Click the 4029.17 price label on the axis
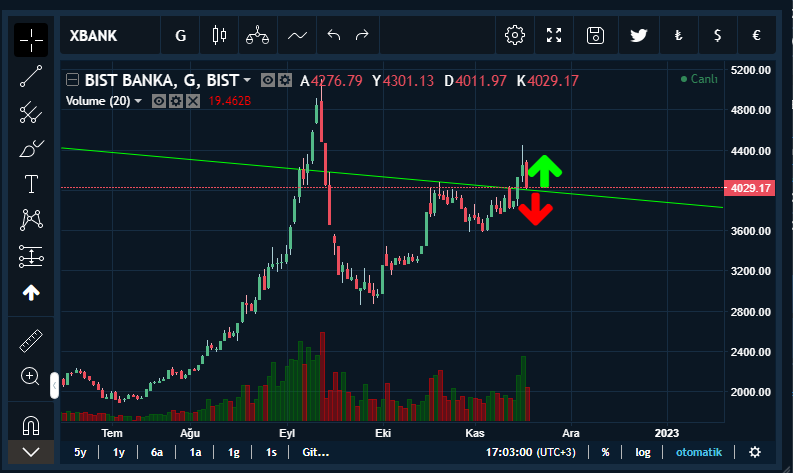This screenshot has height=473, width=793. coord(750,188)
